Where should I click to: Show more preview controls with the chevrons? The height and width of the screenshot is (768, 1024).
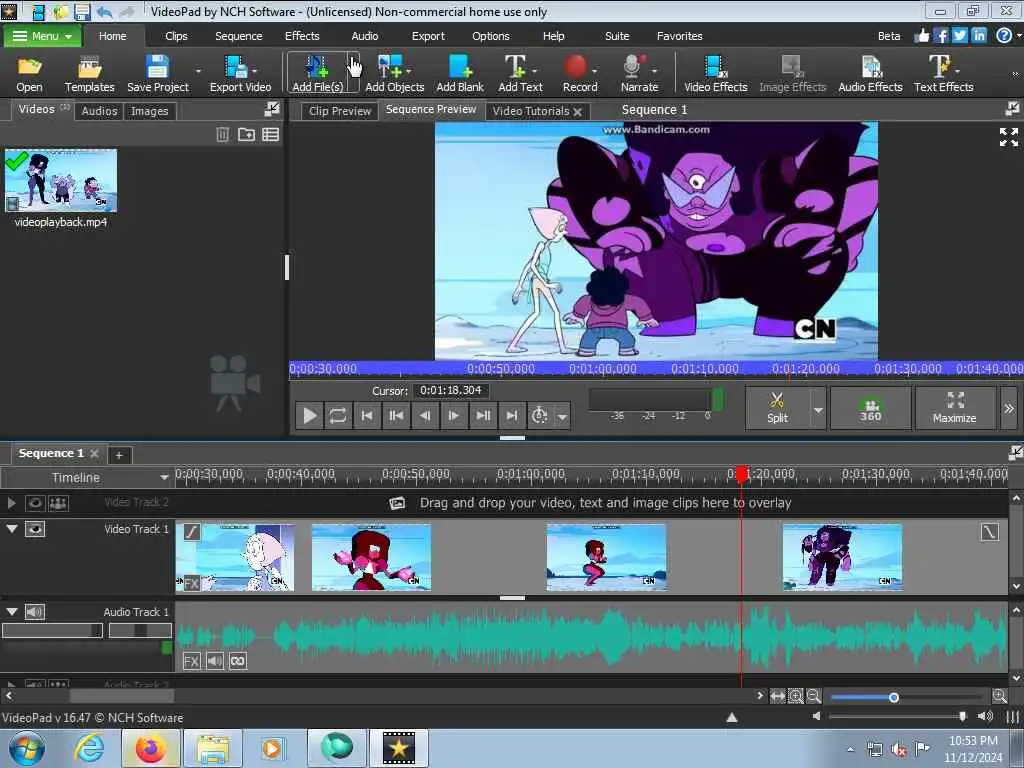(x=1008, y=408)
